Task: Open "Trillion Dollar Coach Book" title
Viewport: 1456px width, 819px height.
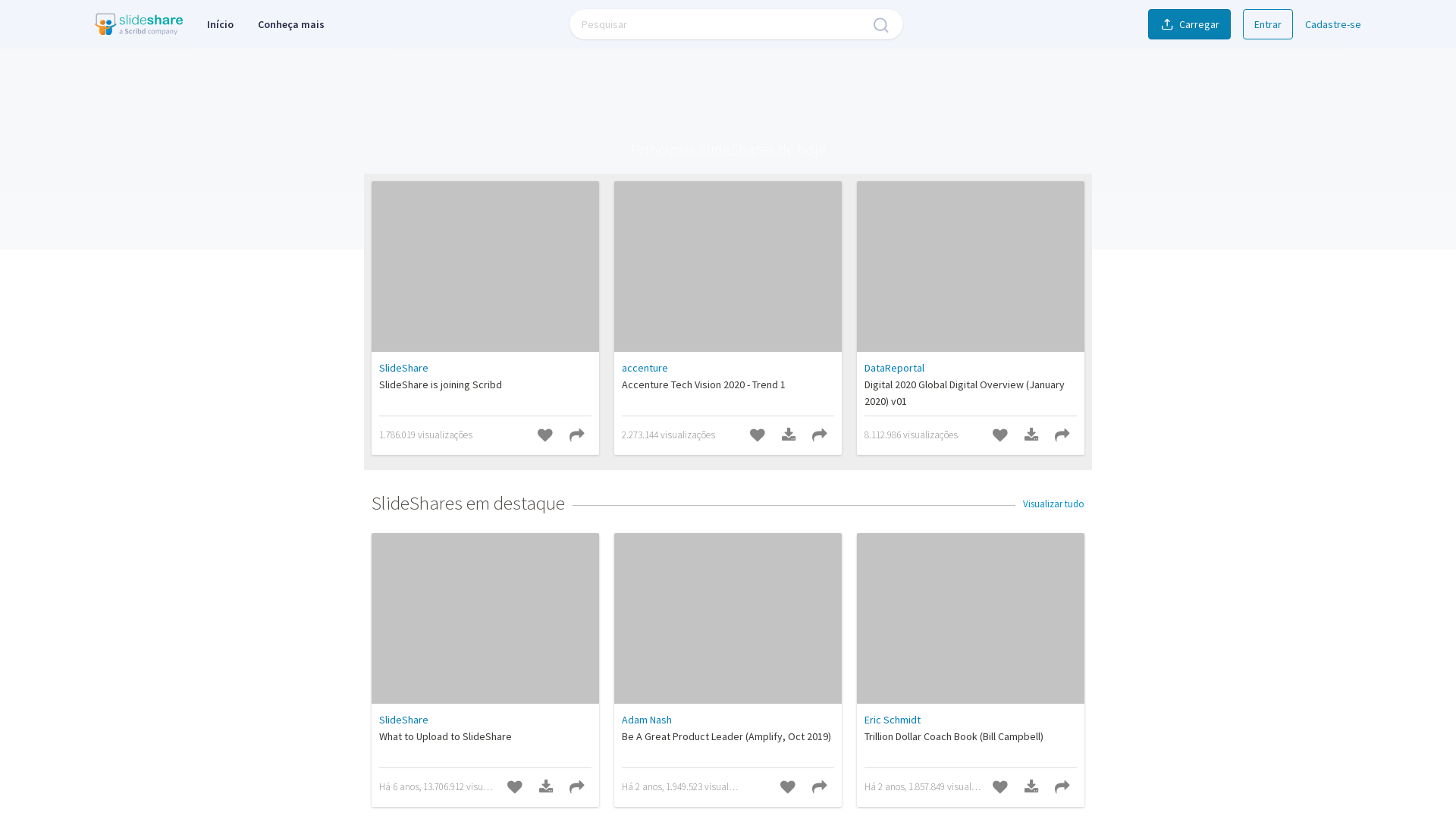Action: [x=954, y=736]
